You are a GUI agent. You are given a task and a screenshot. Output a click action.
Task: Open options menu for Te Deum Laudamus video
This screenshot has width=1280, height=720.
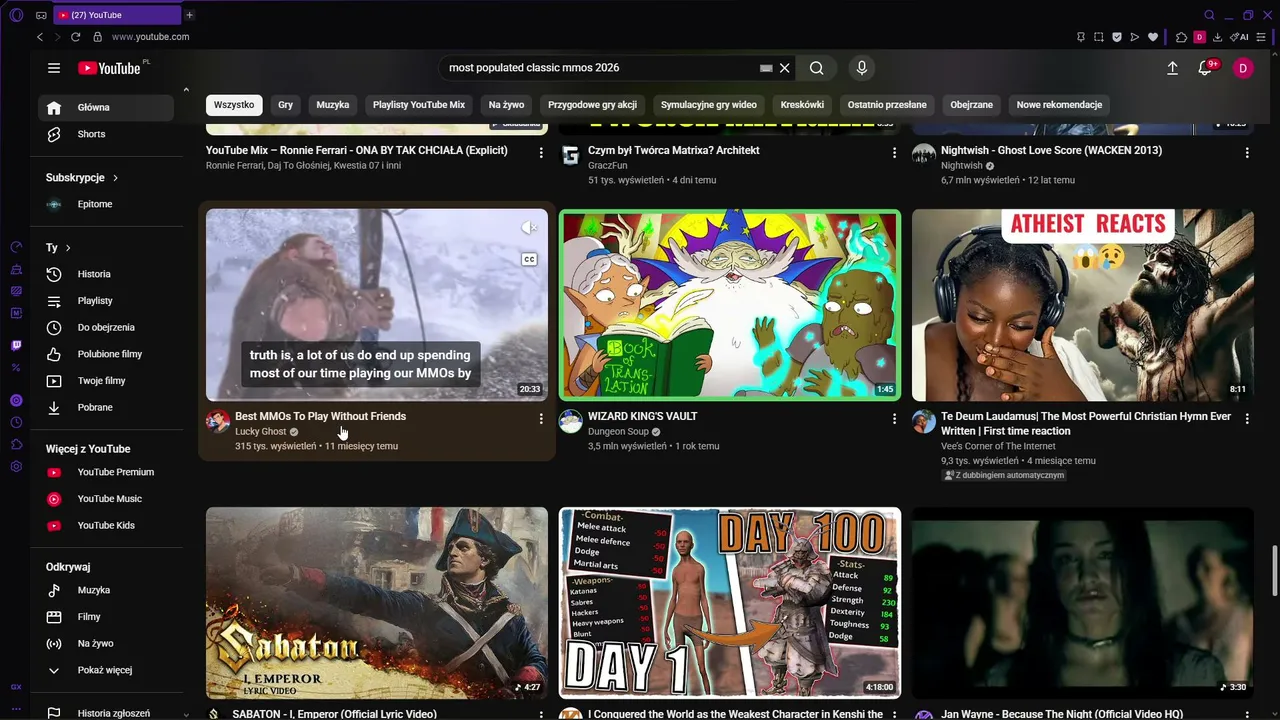tap(1247, 419)
